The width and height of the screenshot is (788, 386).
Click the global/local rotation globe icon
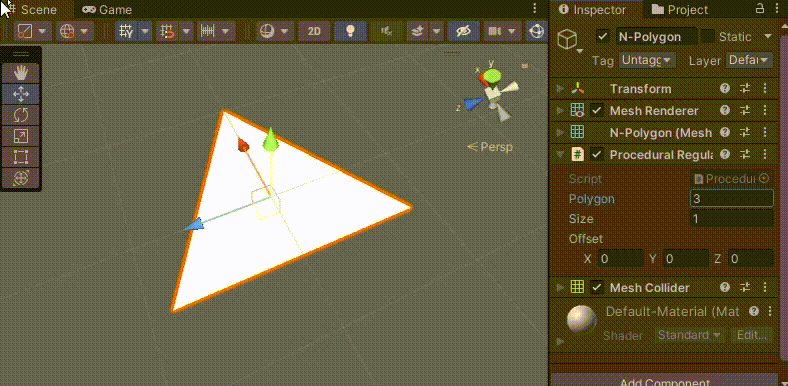(x=67, y=31)
